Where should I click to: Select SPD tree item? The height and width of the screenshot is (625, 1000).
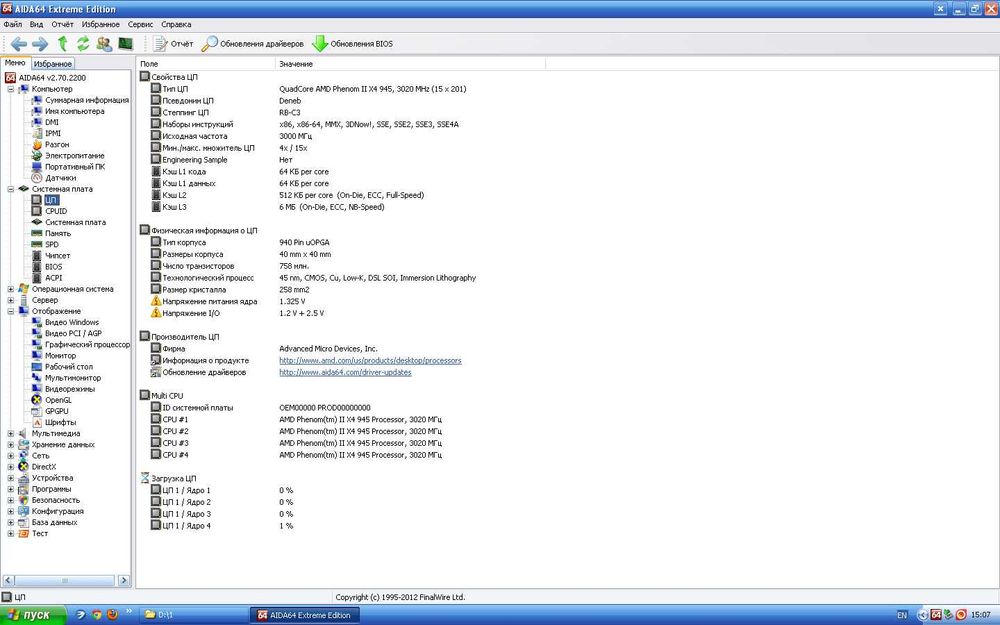(x=52, y=244)
